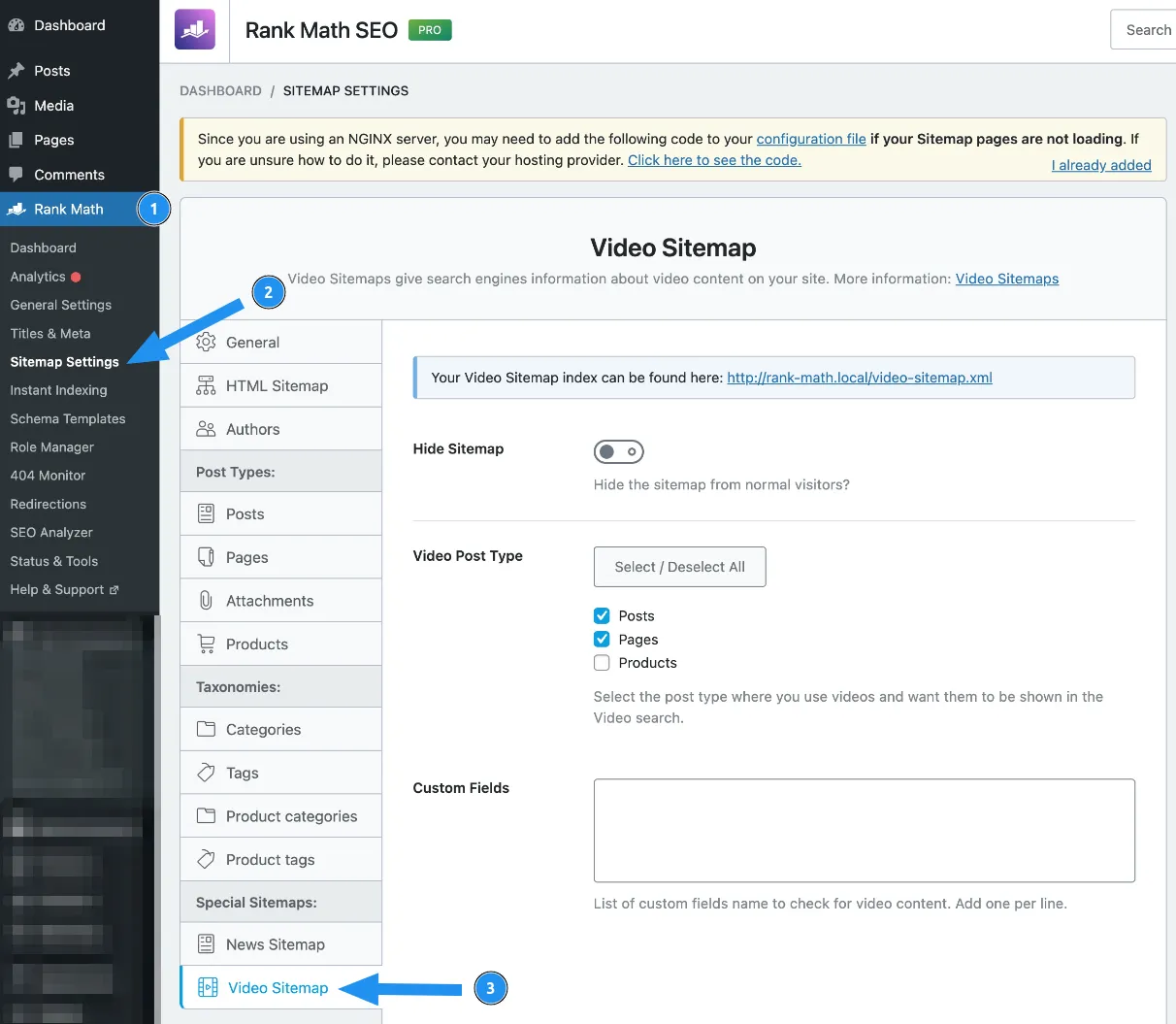1176x1024 pixels.
Task: Open Role Manager submenu item
Action: 52,447
